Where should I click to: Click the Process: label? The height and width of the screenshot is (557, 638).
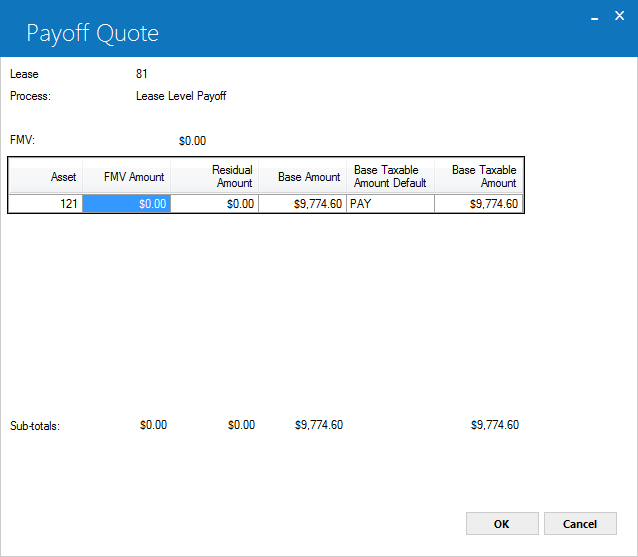point(30,96)
